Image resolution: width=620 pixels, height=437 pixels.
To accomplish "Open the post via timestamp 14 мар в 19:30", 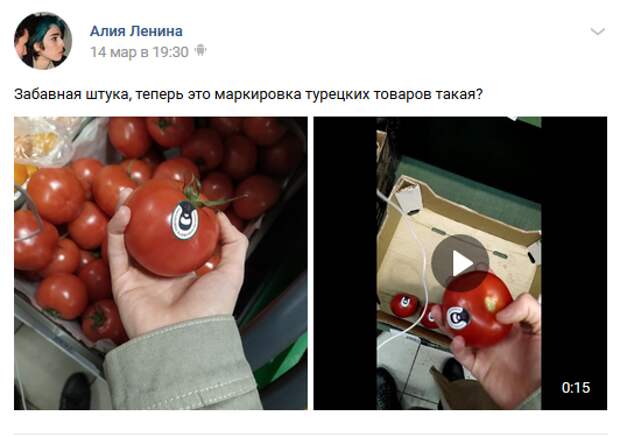I will click(139, 52).
